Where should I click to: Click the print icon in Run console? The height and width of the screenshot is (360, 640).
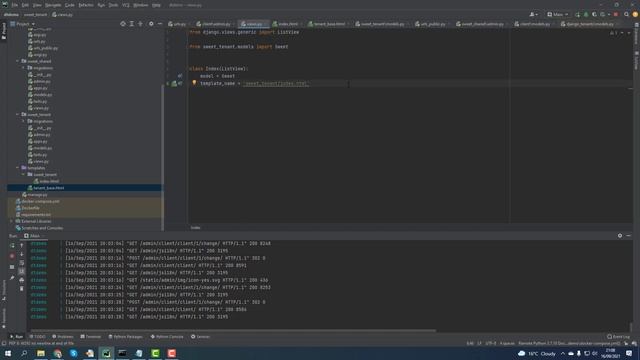[x=22, y=280]
